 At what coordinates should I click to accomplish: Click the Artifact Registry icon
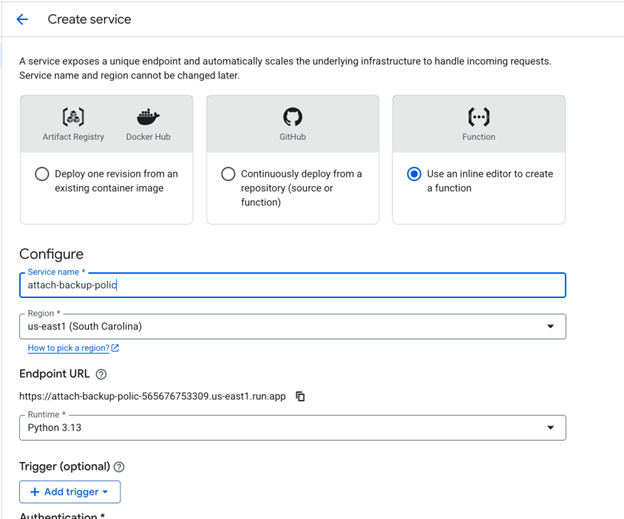tap(72, 117)
